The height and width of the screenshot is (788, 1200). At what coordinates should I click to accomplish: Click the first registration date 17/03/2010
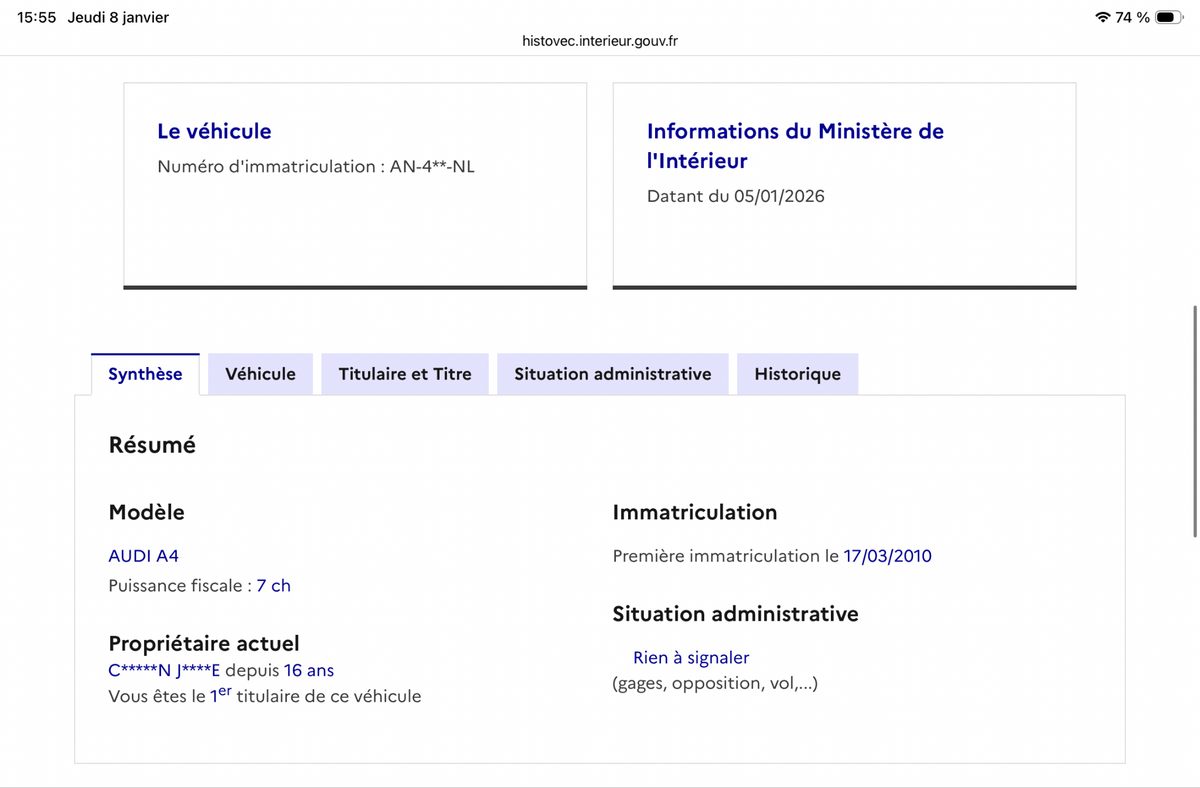(x=887, y=556)
